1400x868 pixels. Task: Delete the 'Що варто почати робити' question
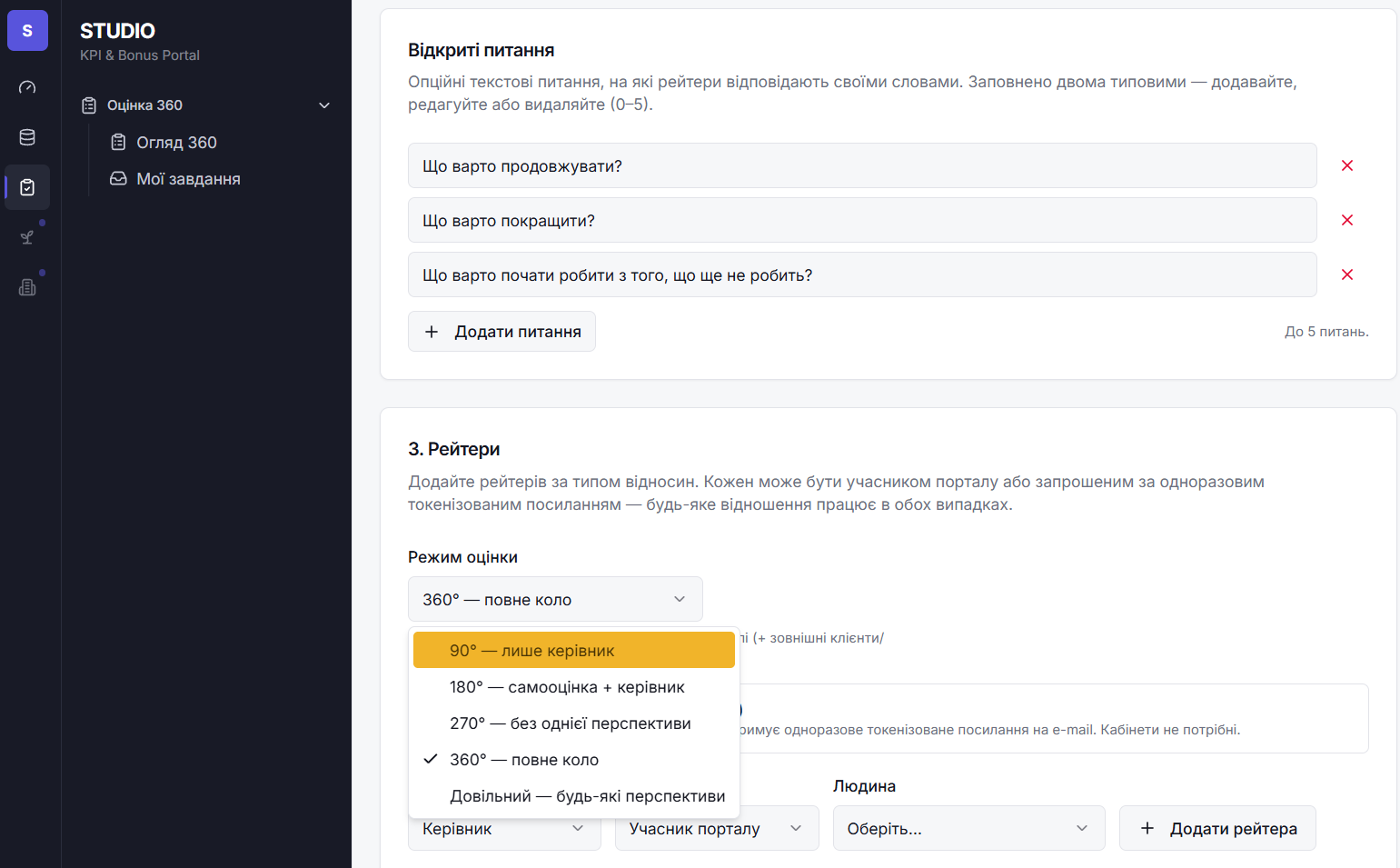[1347, 274]
